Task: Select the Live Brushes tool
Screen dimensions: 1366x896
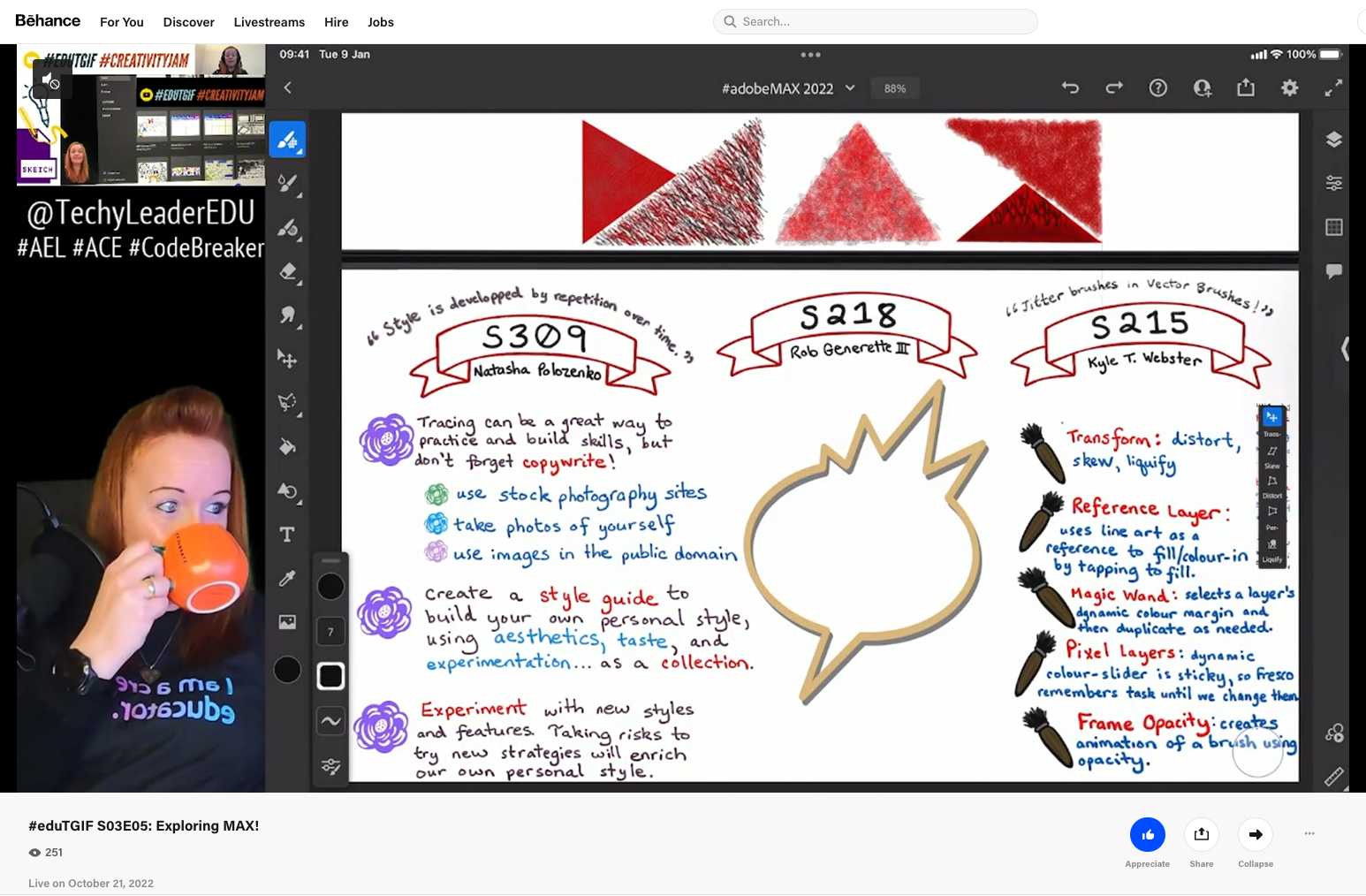Action: tap(287, 184)
